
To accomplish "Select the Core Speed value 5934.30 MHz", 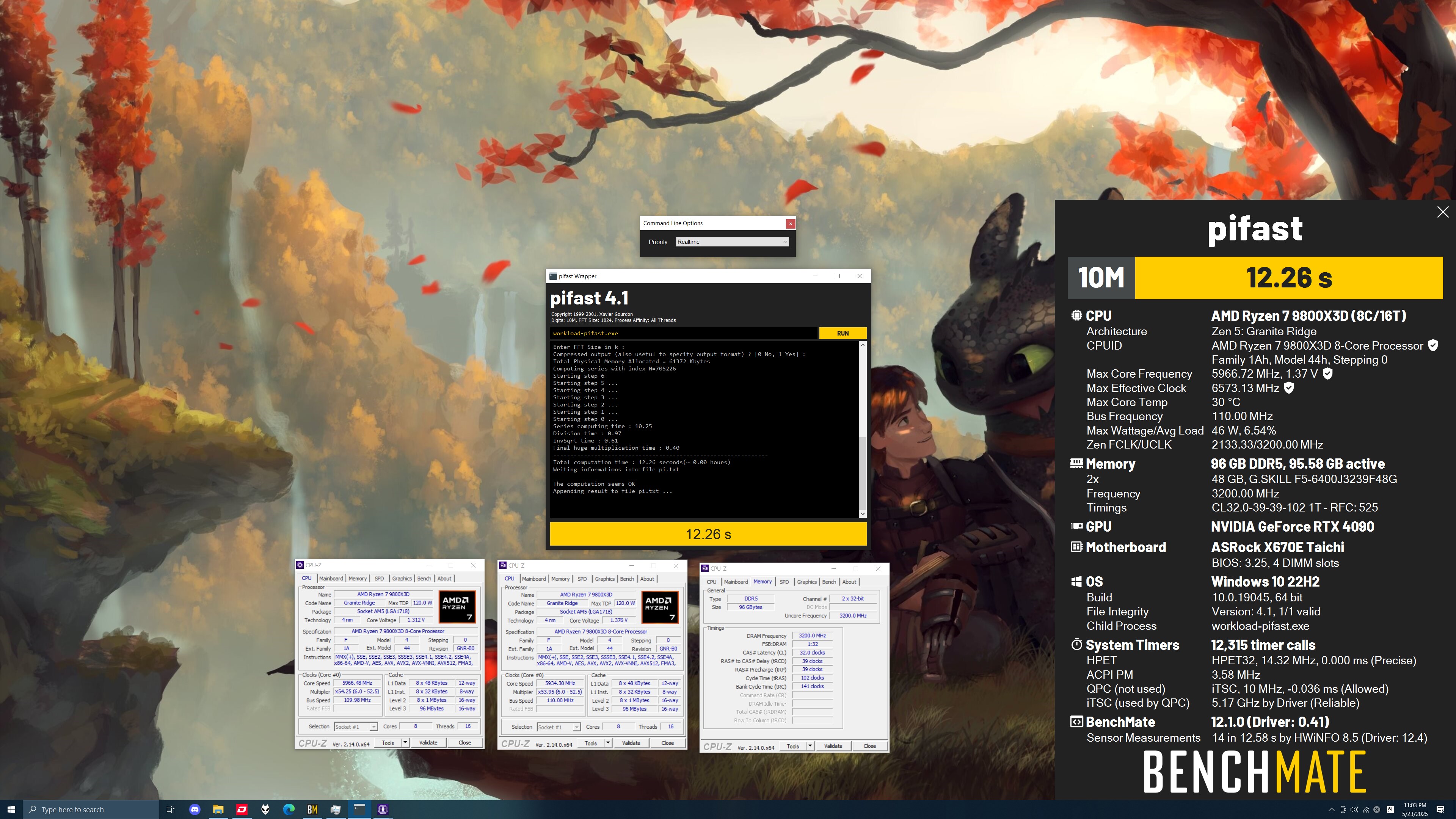I will pyautogui.click(x=560, y=683).
